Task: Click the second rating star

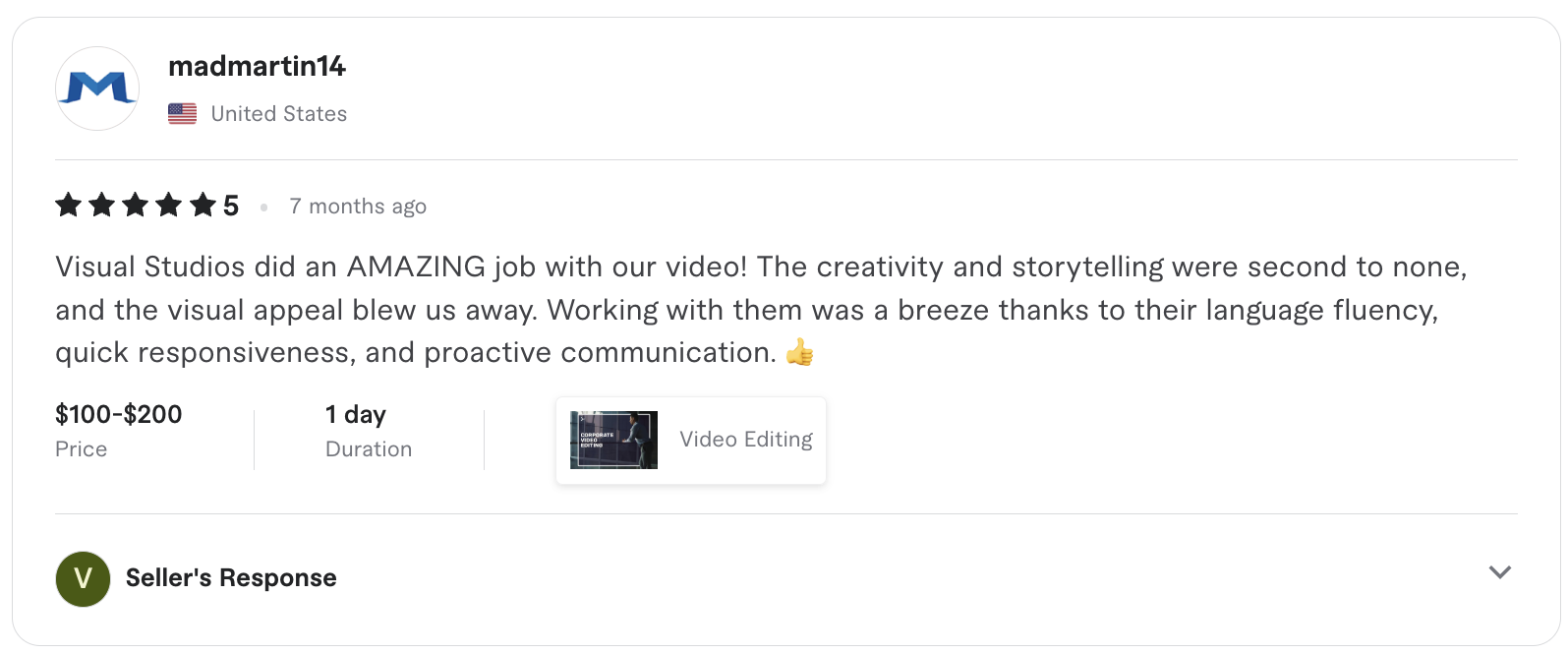Action: (102, 206)
